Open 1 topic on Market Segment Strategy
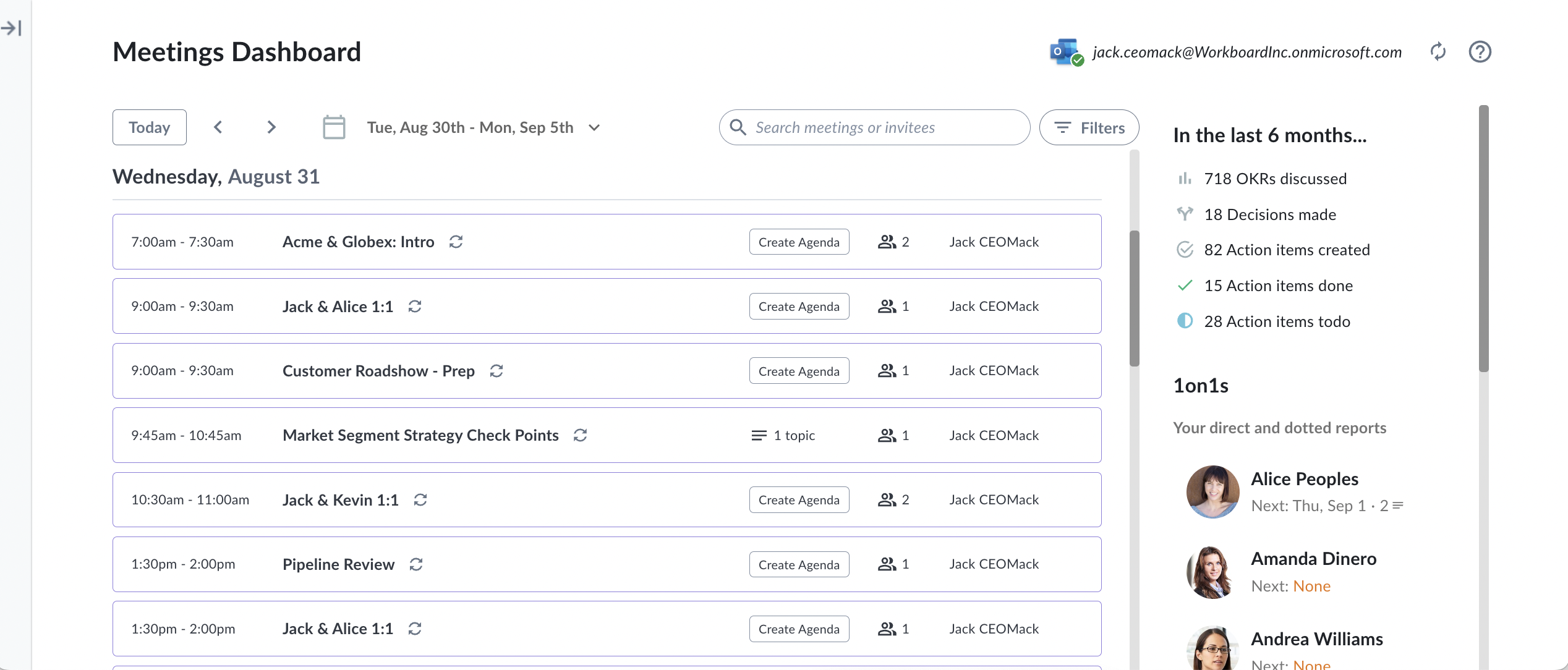 (783, 435)
